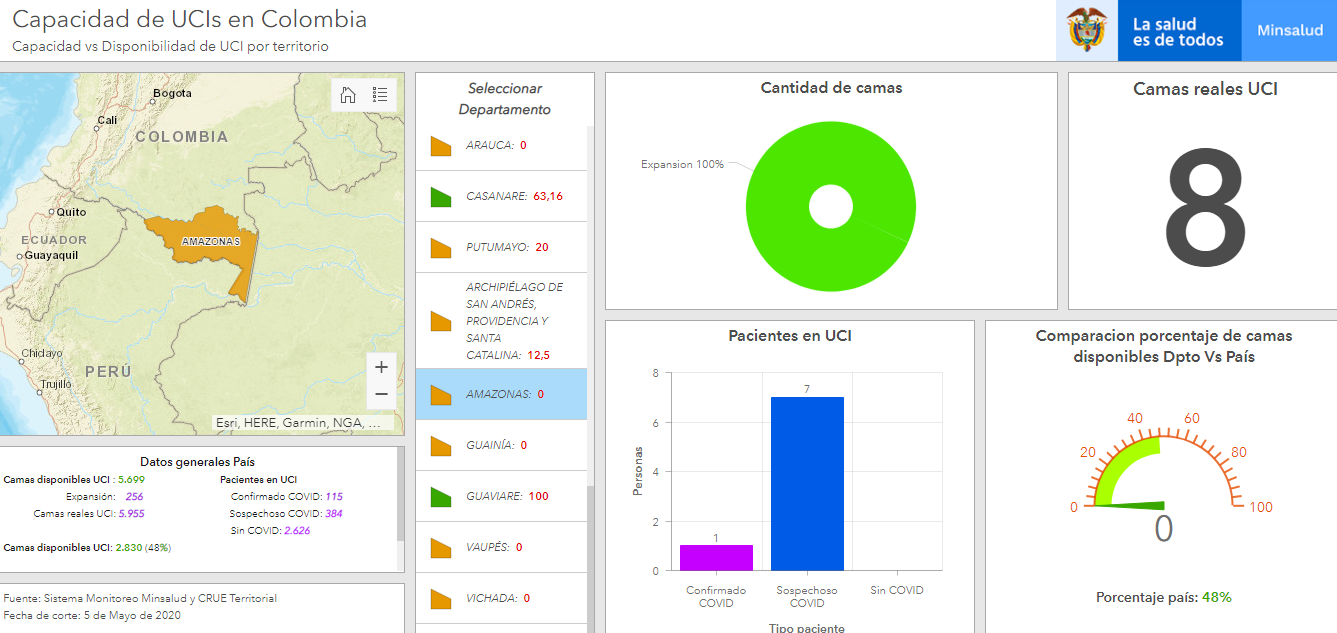Click the map home extent icon

(x=348, y=95)
